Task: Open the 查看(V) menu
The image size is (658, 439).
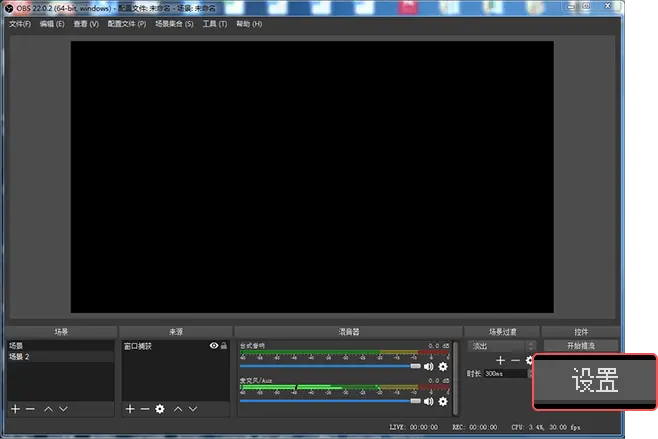Action: [86, 24]
